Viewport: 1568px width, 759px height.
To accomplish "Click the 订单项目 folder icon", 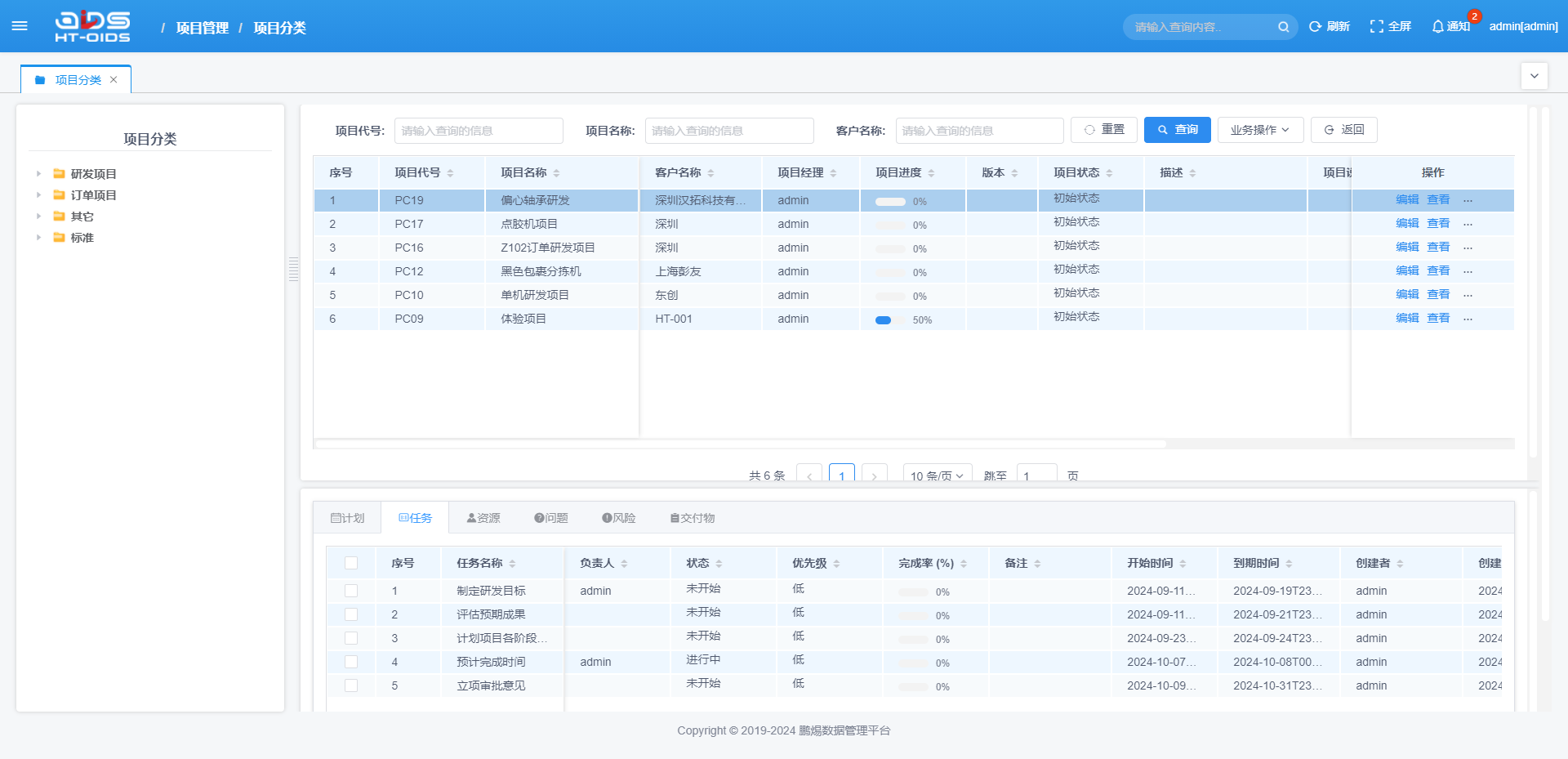I will coord(59,194).
